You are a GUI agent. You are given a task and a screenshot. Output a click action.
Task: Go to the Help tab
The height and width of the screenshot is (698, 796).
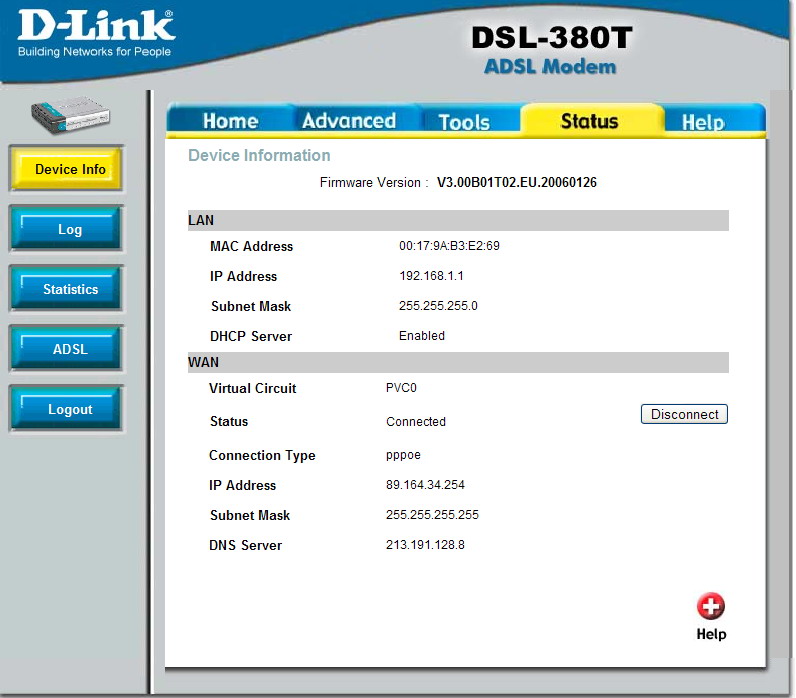tap(703, 122)
